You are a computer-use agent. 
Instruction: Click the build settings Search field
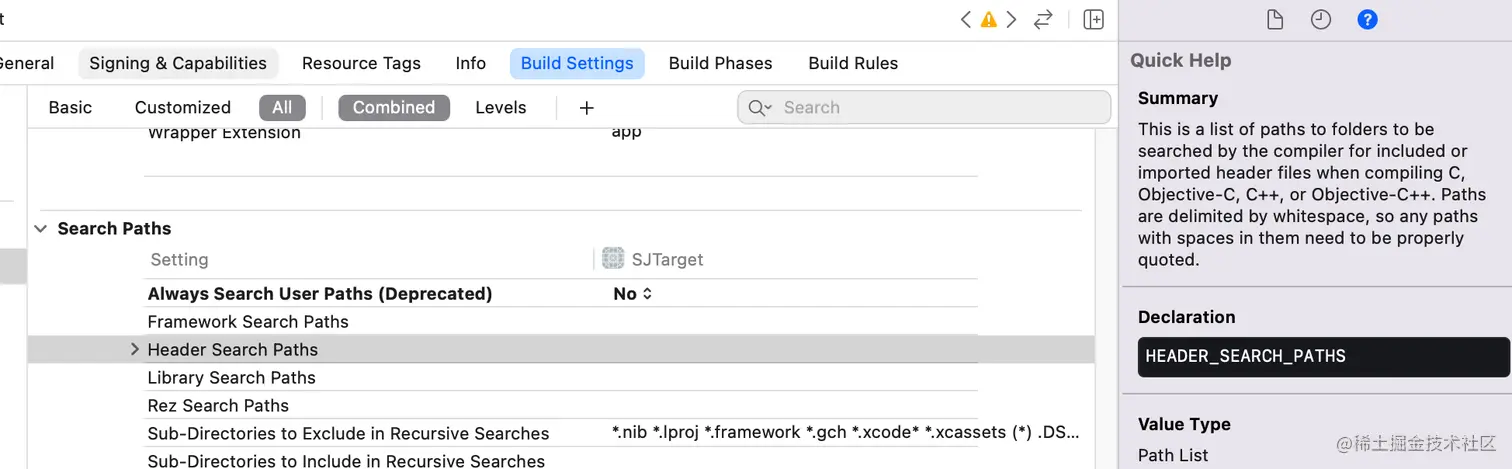pyautogui.click(x=935, y=108)
